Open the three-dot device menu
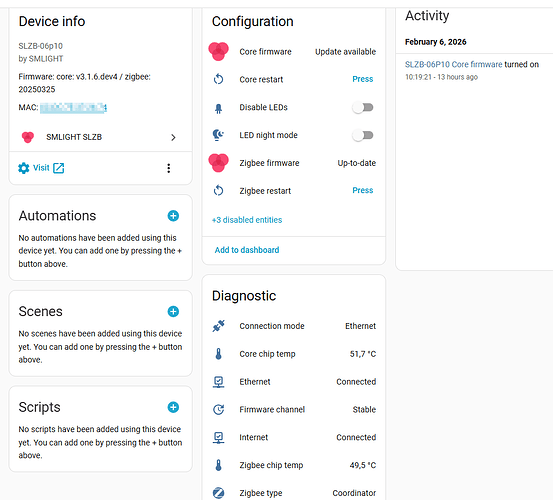Viewport: 553px width, 500px height. click(169, 168)
